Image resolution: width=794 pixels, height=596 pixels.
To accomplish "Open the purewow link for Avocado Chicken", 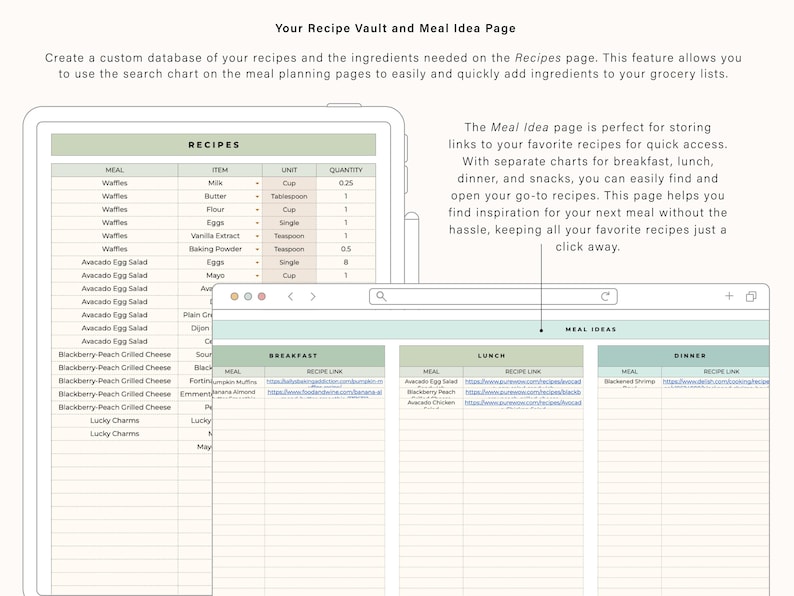I will click(x=523, y=403).
